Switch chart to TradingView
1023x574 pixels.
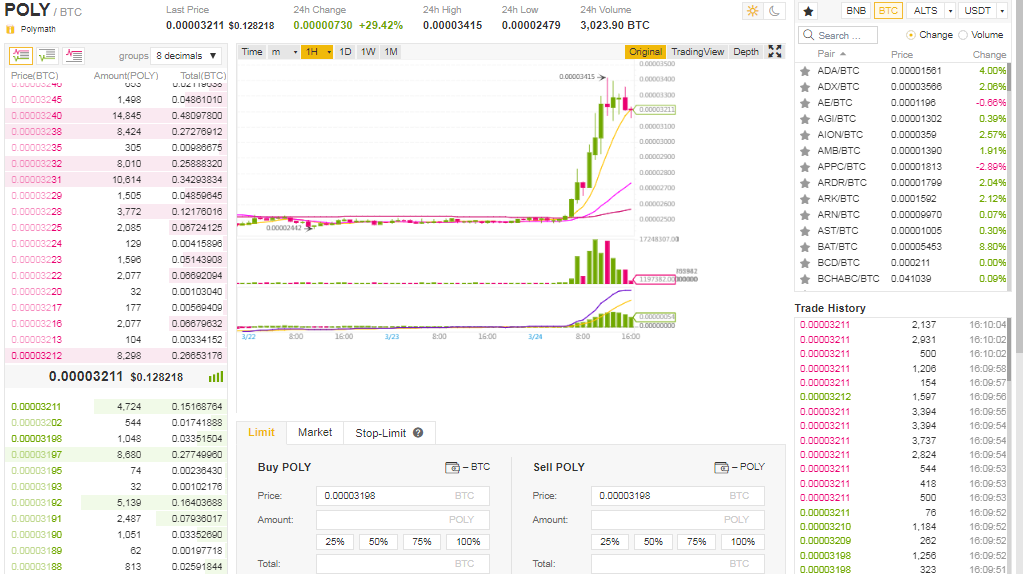697,52
